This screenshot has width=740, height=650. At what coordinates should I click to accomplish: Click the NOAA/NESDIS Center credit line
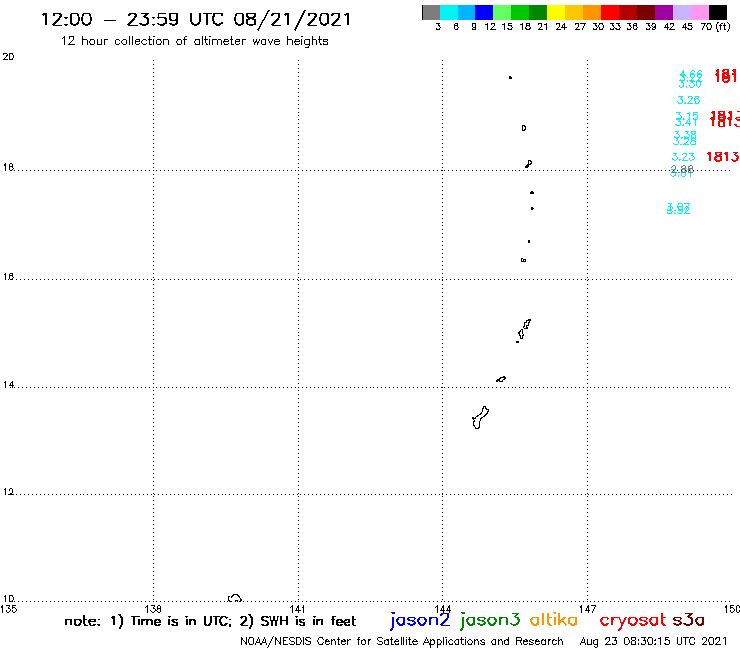tap(402, 642)
